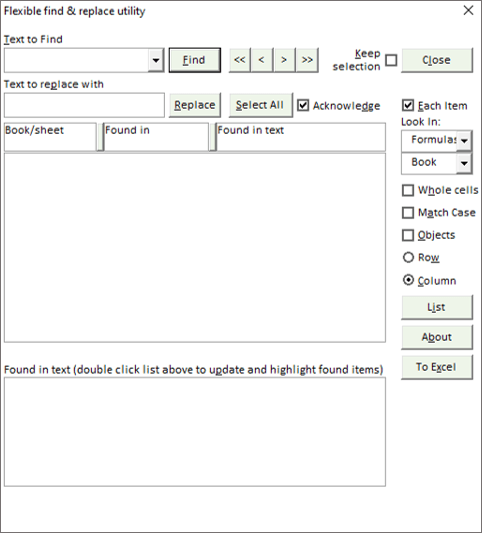The height and width of the screenshot is (533, 482).
Task: Enable the Match Case checkbox
Action: (x=408, y=213)
